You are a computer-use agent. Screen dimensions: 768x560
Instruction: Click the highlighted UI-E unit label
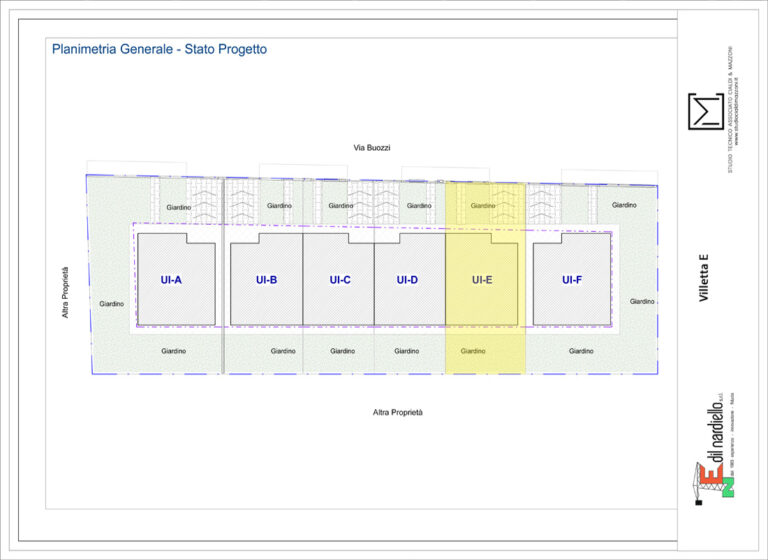(482, 280)
